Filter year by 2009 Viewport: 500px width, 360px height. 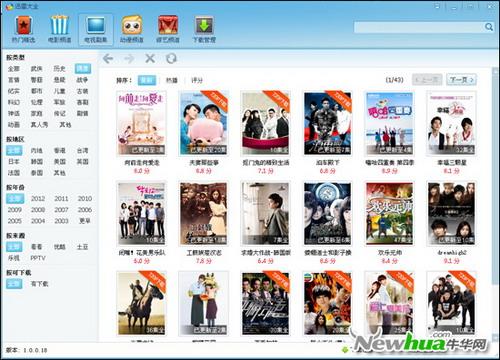15,210
